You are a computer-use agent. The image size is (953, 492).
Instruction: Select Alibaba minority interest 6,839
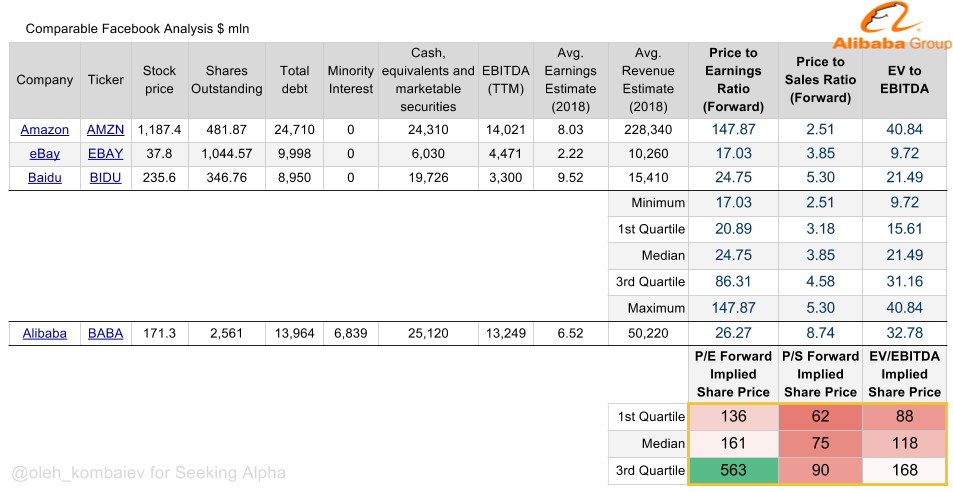351,333
